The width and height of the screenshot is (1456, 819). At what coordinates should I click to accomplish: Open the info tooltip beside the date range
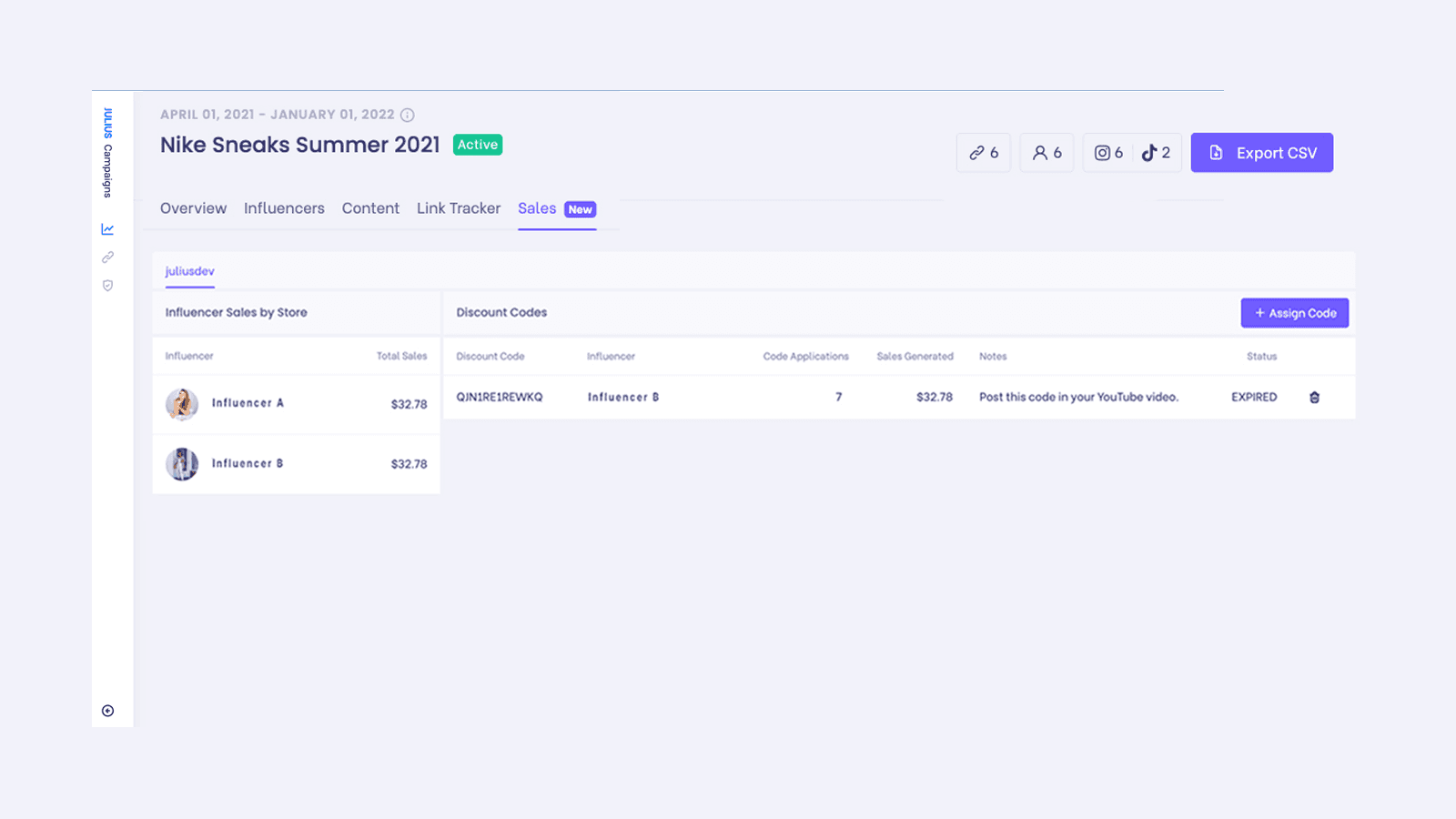(407, 115)
